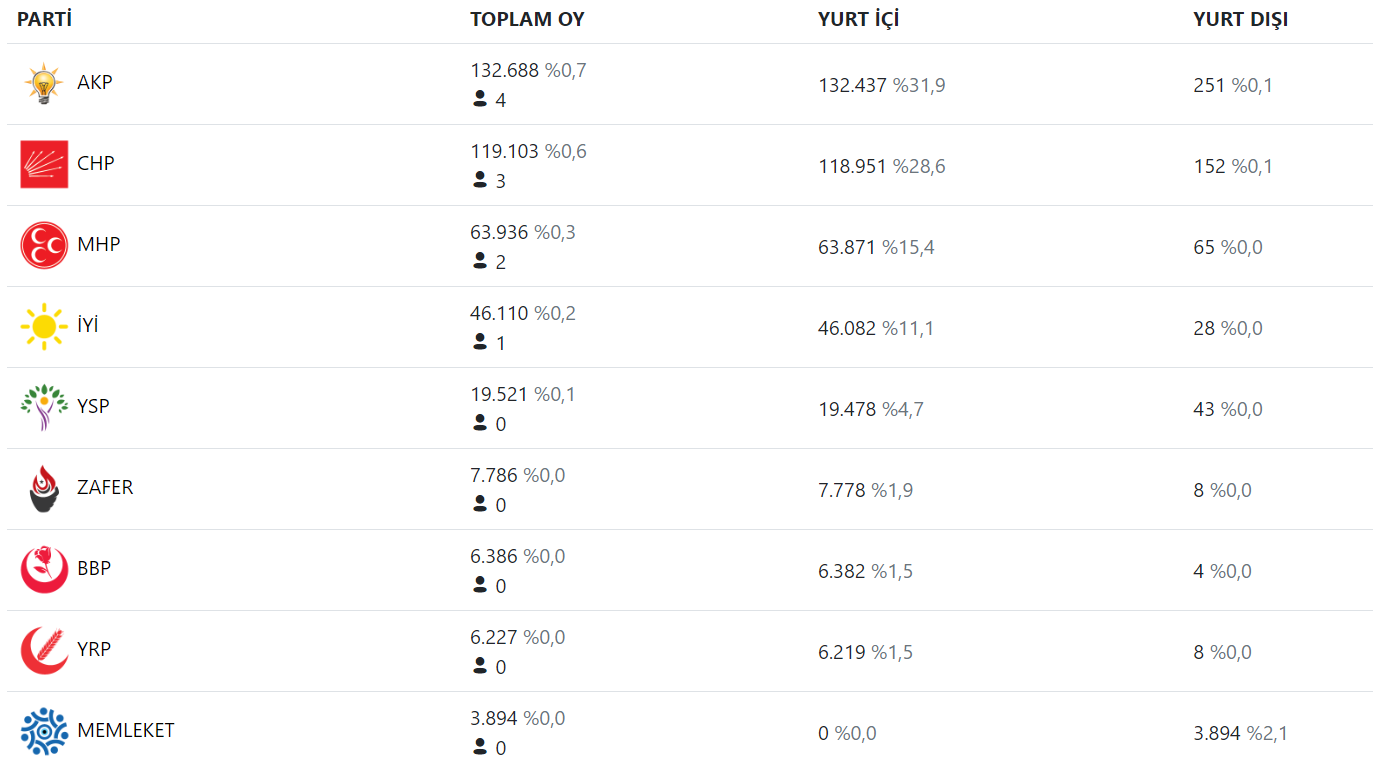Screen dimensions: 1373x765
Task: Click the deputy seat icon for MHP
Action: coord(480,261)
